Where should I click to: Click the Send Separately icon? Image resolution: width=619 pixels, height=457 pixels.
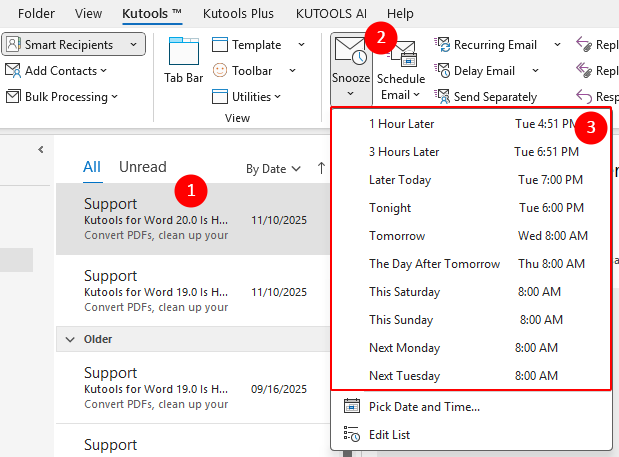442,97
